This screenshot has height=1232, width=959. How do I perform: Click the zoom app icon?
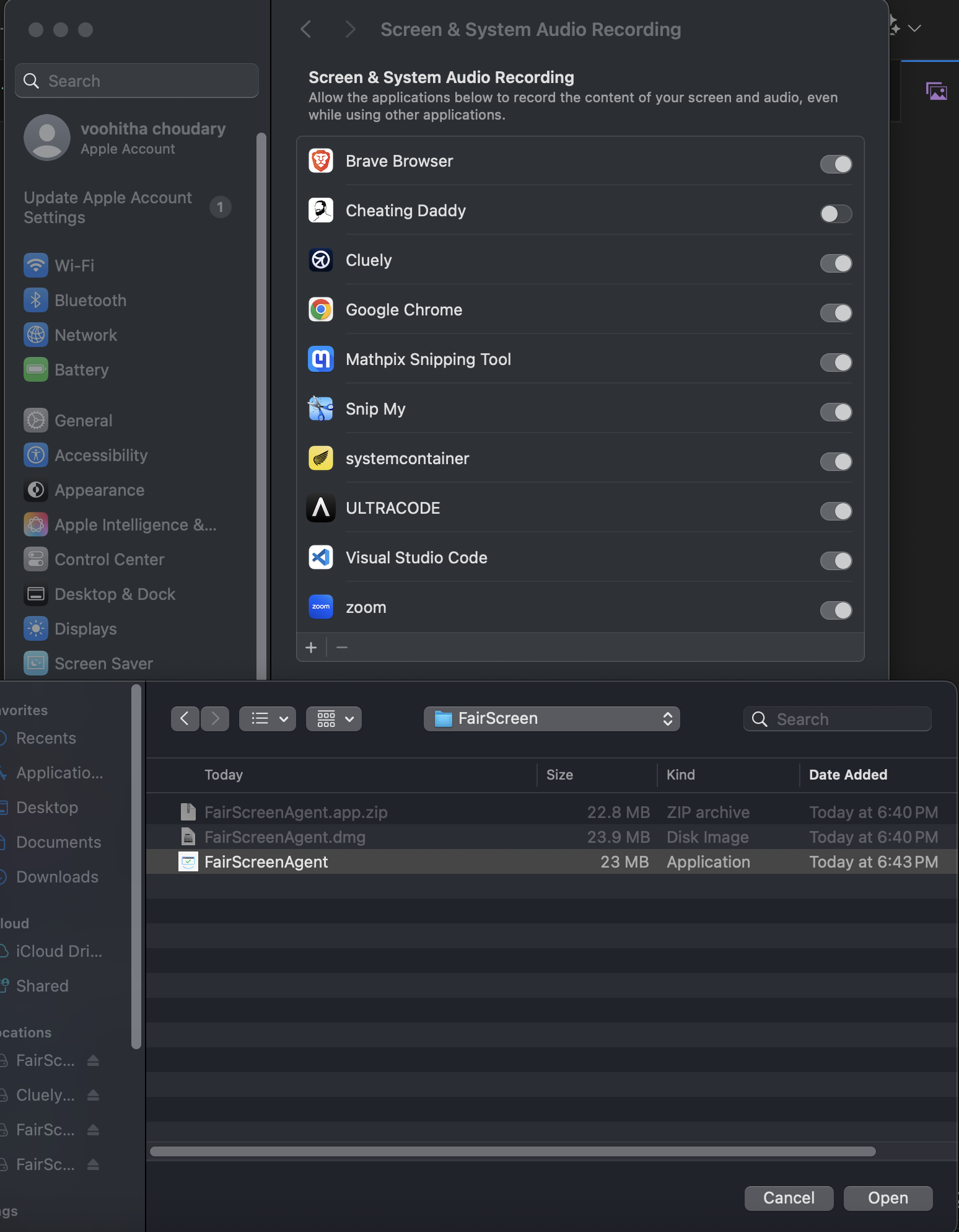tap(321, 607)
